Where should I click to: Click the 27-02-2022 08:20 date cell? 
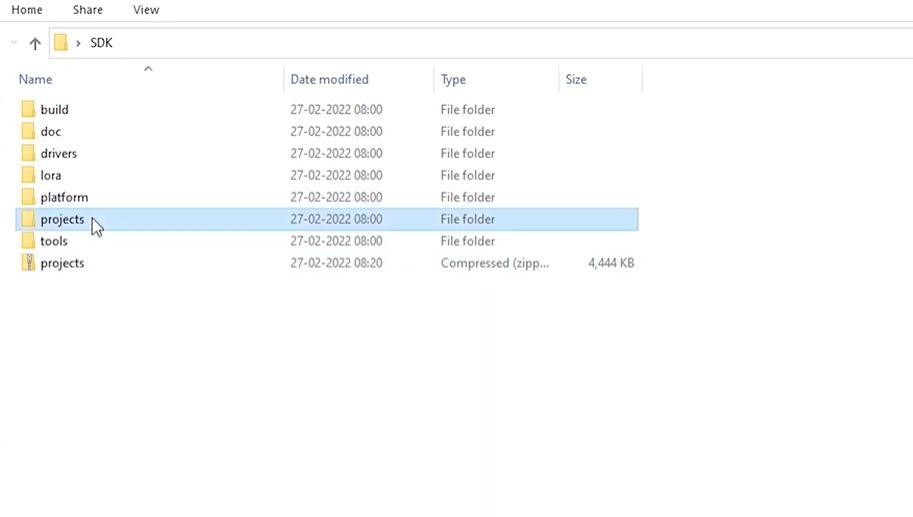(337, 263)
